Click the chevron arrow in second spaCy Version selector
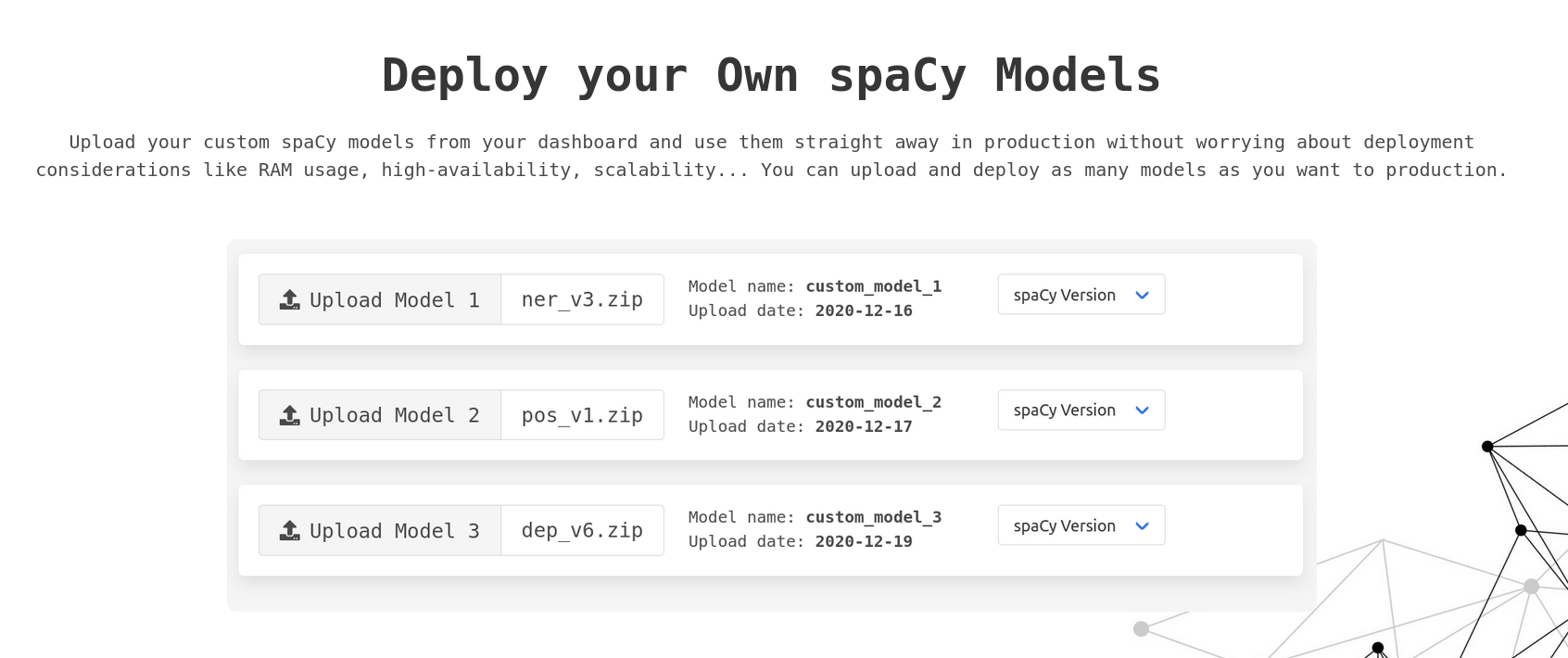This screenshot has width=1568, height=658. tap(1143, 411)
